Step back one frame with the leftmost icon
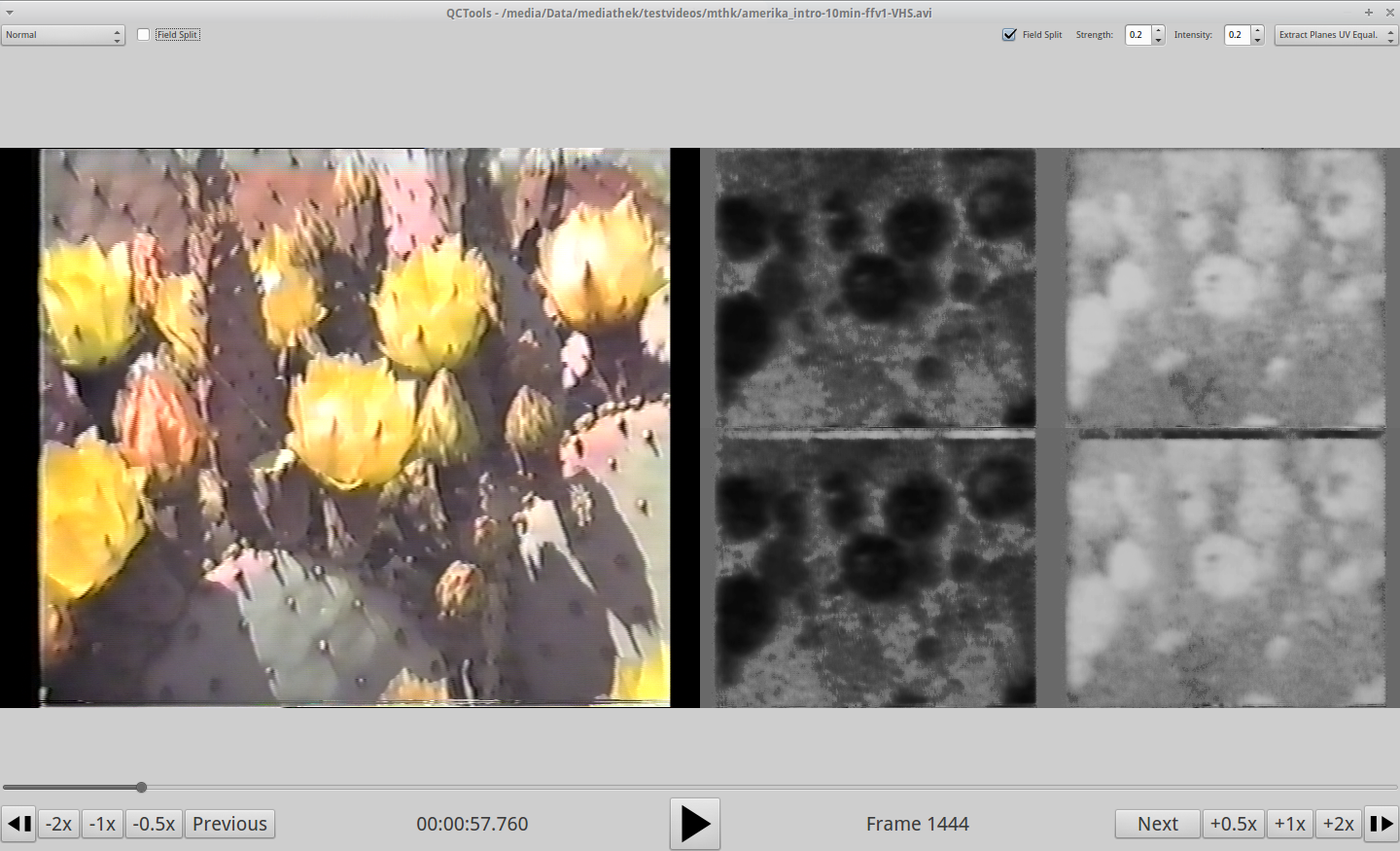Image resolution: width=1400 pixels, height=851 pixels. click(x=18, y=824)
